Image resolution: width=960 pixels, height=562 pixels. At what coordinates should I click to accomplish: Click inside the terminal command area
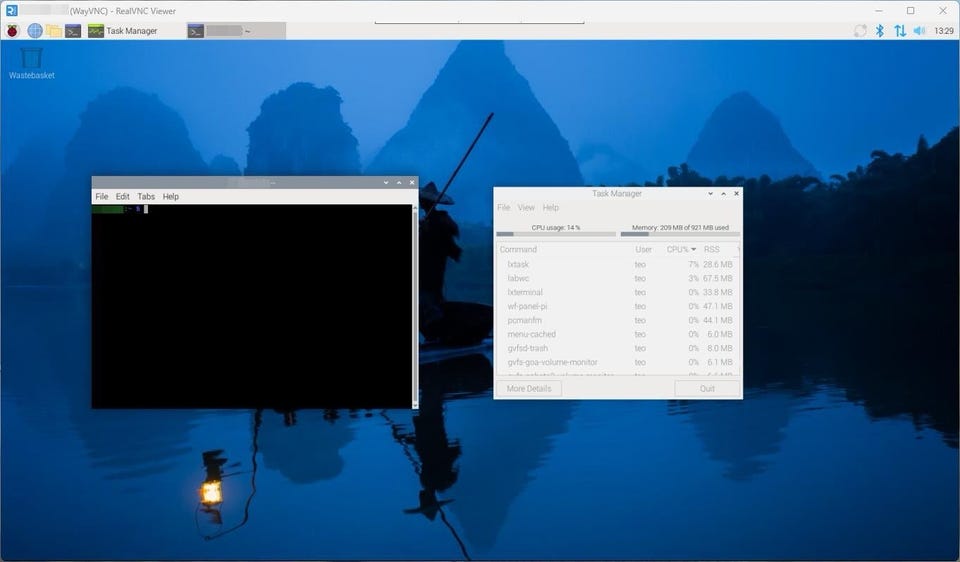pyautogui.click(x=252, y=306)
